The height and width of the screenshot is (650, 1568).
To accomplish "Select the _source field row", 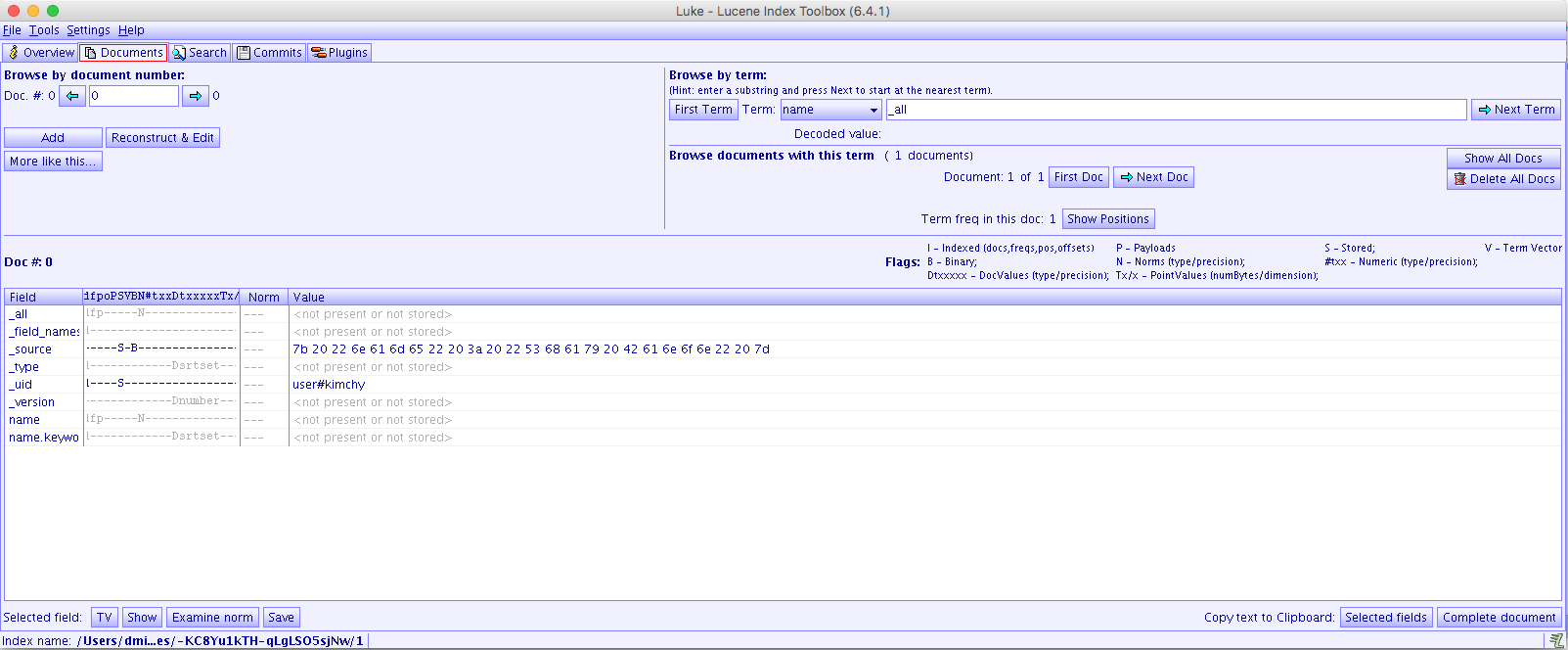I will coord(783,349).
